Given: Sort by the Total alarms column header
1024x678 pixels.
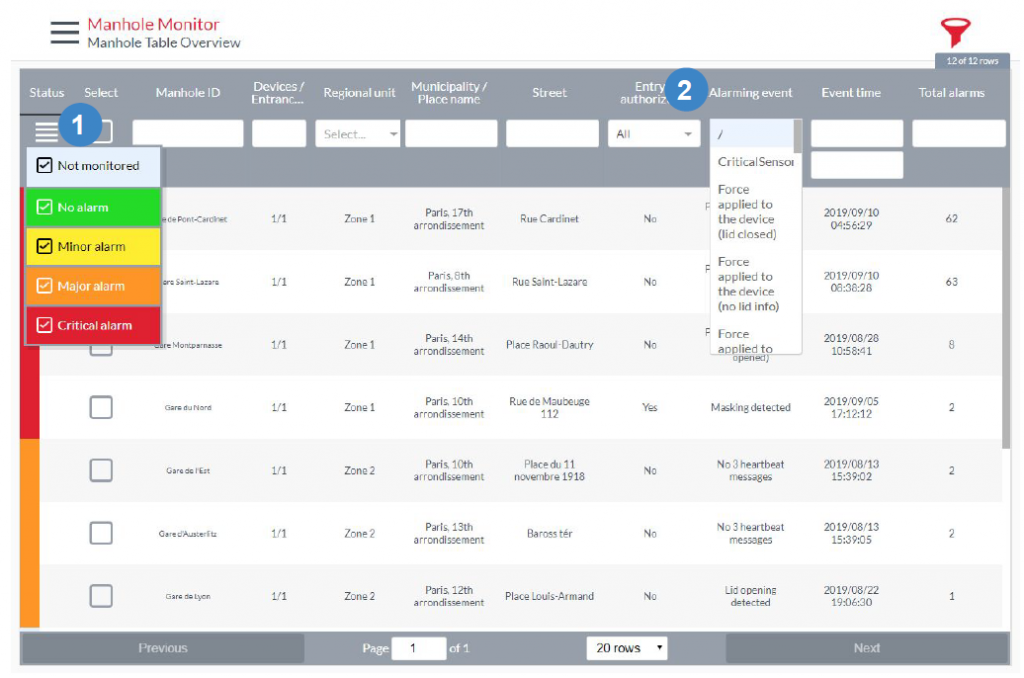Looking at the screenshot, I should coord(951,93).
